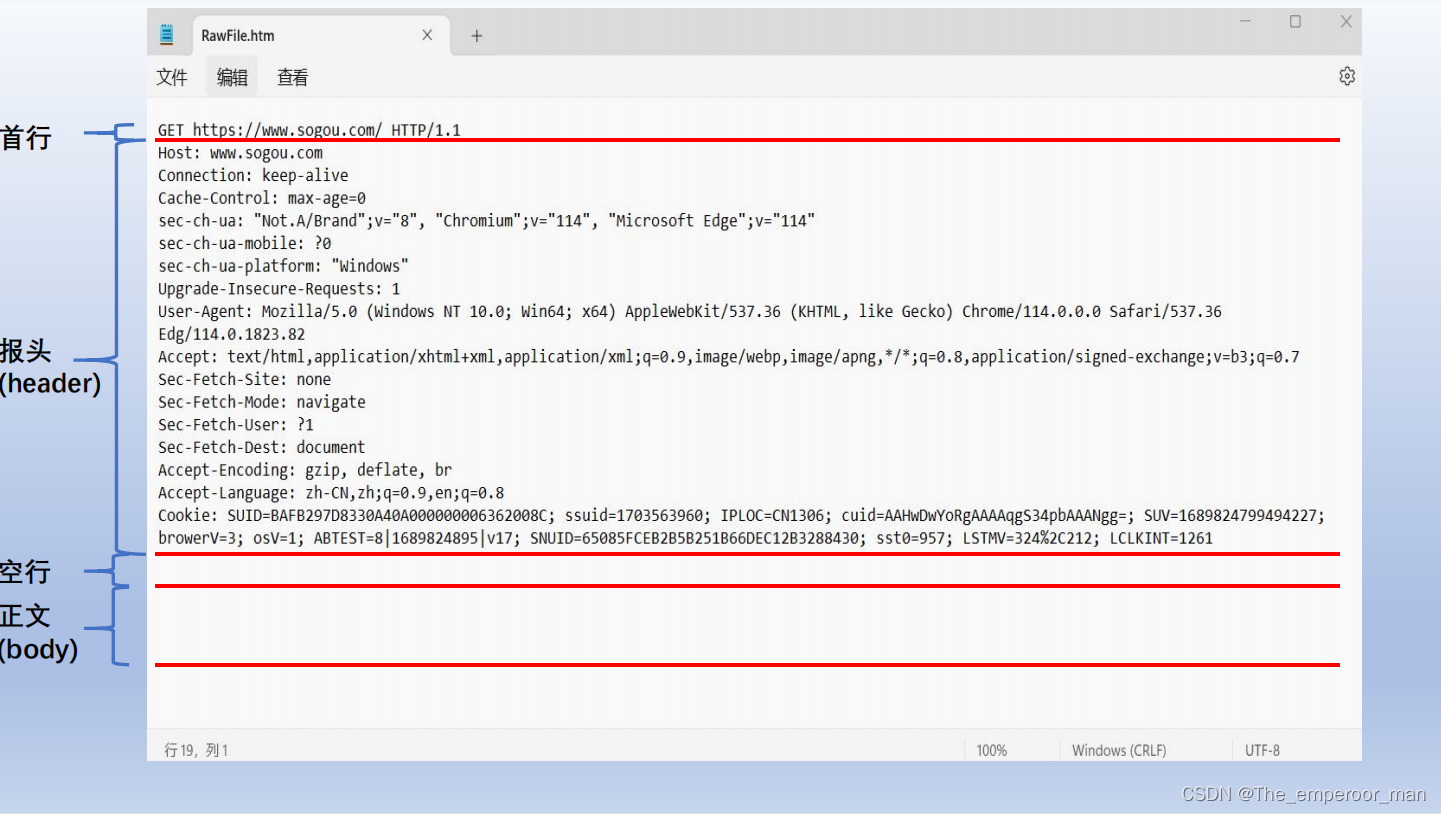
Task: Close the Notepad window
Action: tap(1346, 21)
